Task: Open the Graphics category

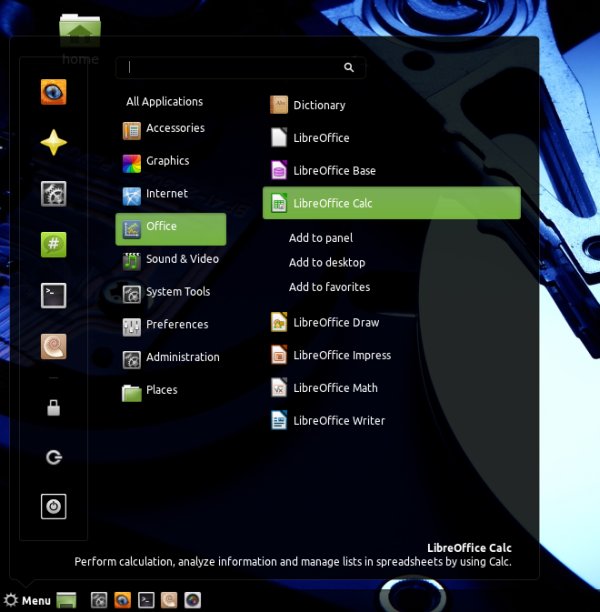Action: click(171, 162)
